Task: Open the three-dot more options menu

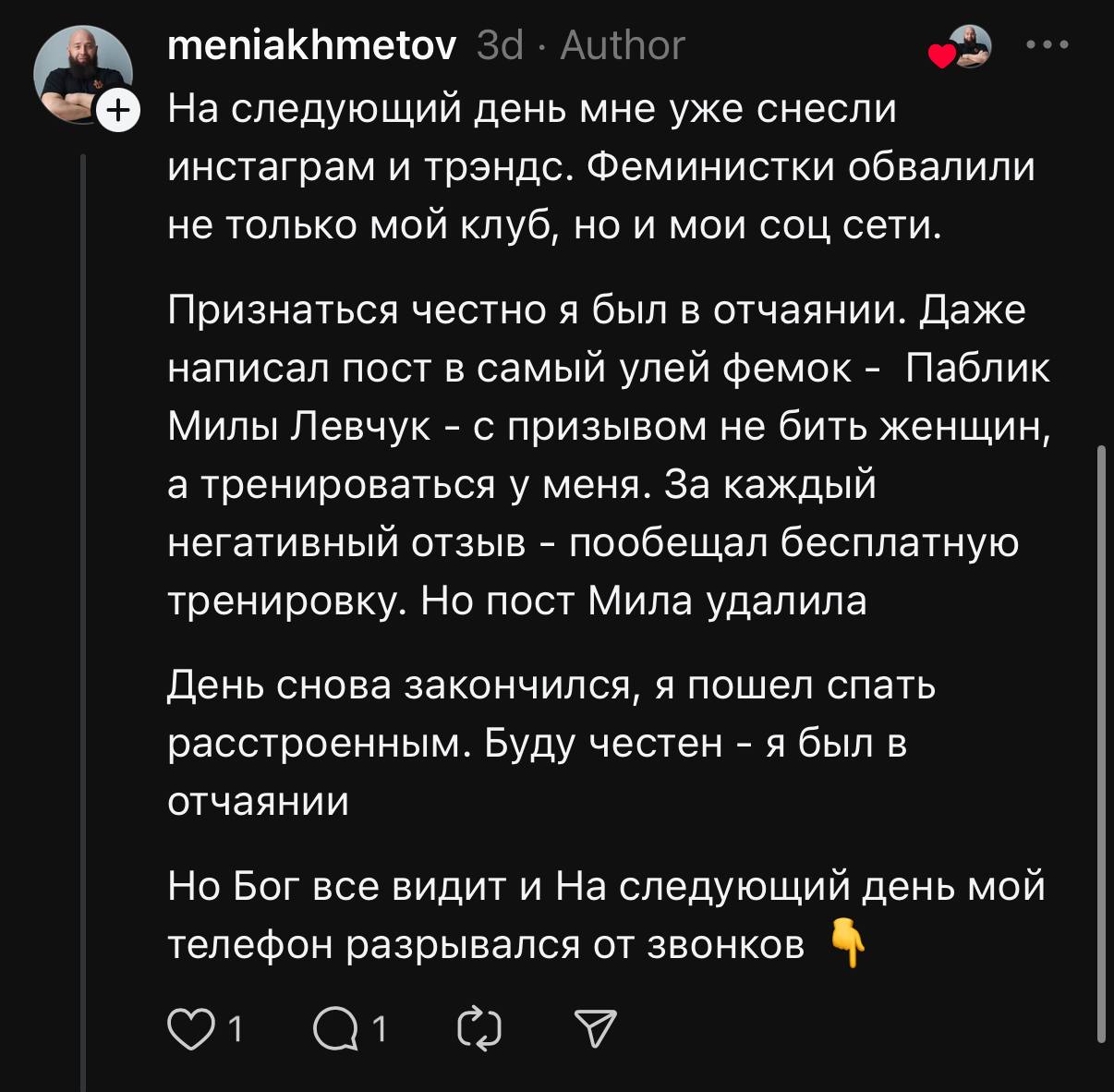Action: [1048, 44]
